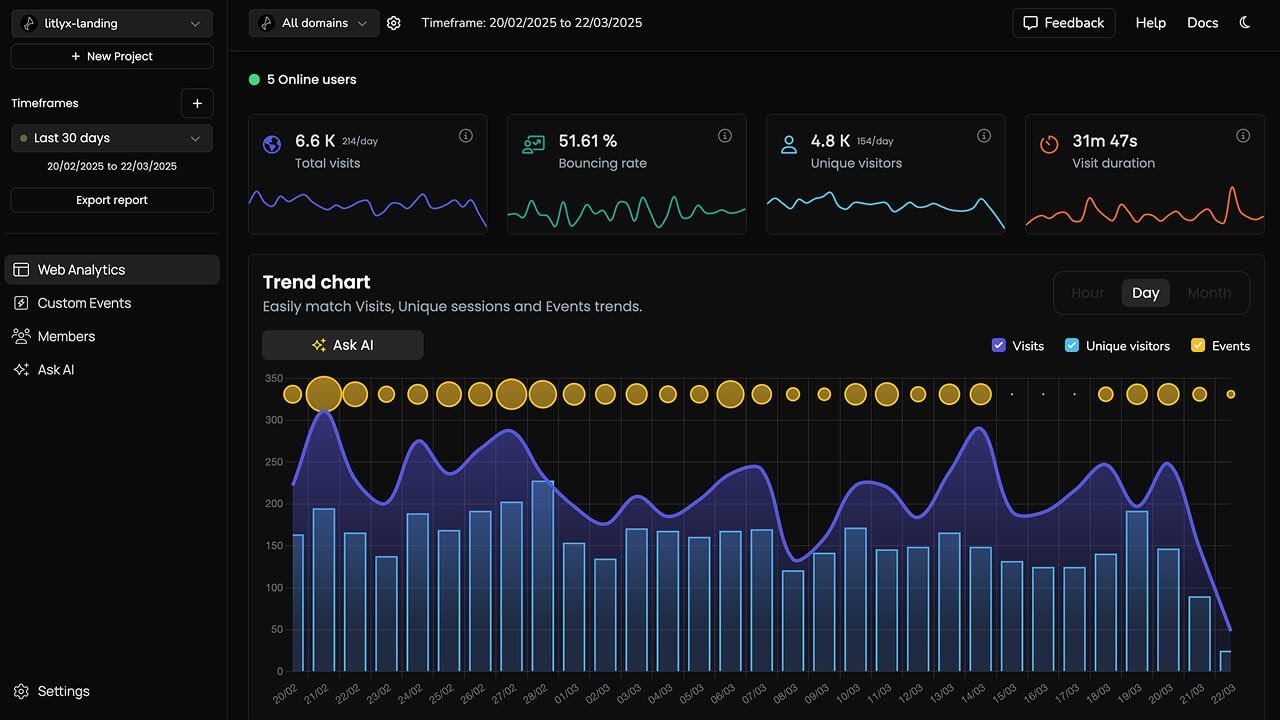Open the litlyx-landing project dropdown
1280x720 pixels.
[x=112, y=23]
